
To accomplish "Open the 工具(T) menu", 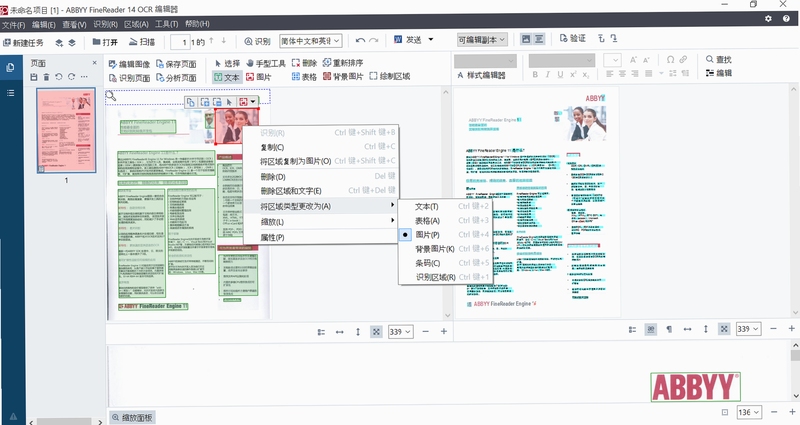I will [x=167, y=24].
